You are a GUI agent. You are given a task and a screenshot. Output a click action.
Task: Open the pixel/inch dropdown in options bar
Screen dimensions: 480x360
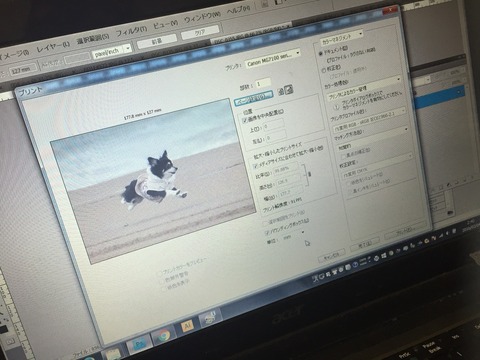(x=112, y=52)
